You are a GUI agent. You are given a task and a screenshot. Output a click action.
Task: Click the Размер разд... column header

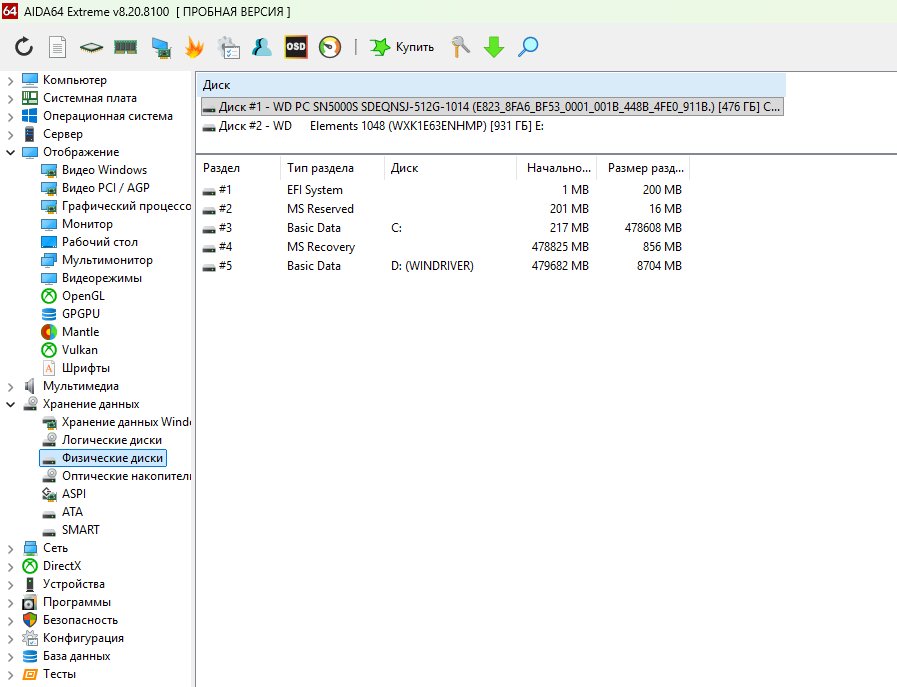click(x=643, y=168)
